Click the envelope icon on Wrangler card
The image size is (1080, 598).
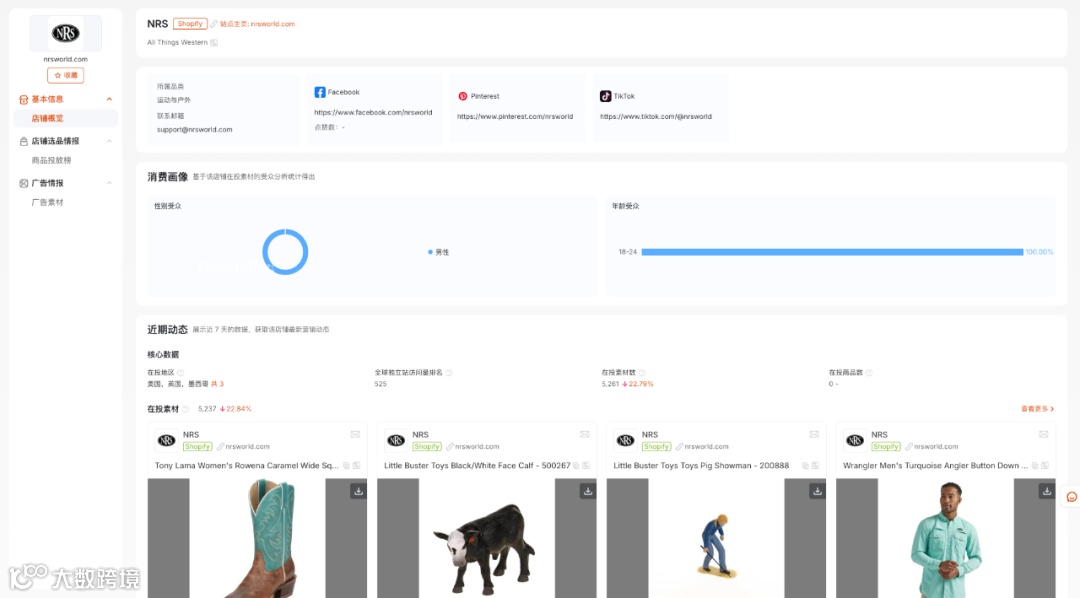point(1043,434)
